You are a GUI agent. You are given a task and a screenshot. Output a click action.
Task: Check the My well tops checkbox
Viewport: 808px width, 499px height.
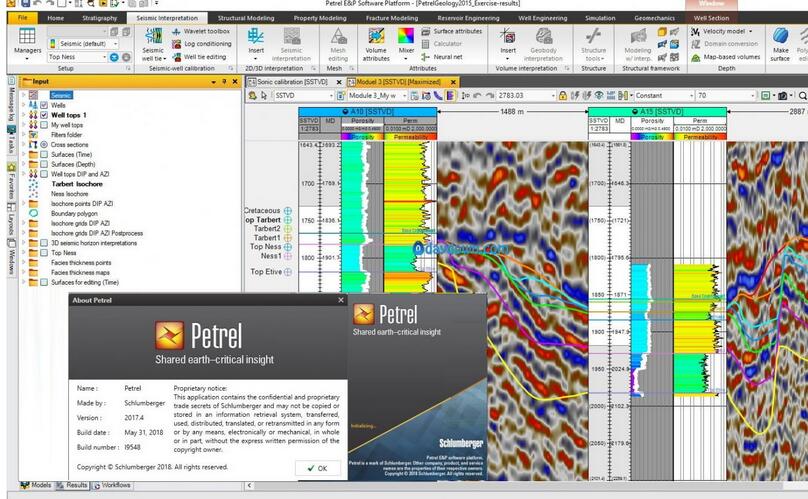point(44,125)
